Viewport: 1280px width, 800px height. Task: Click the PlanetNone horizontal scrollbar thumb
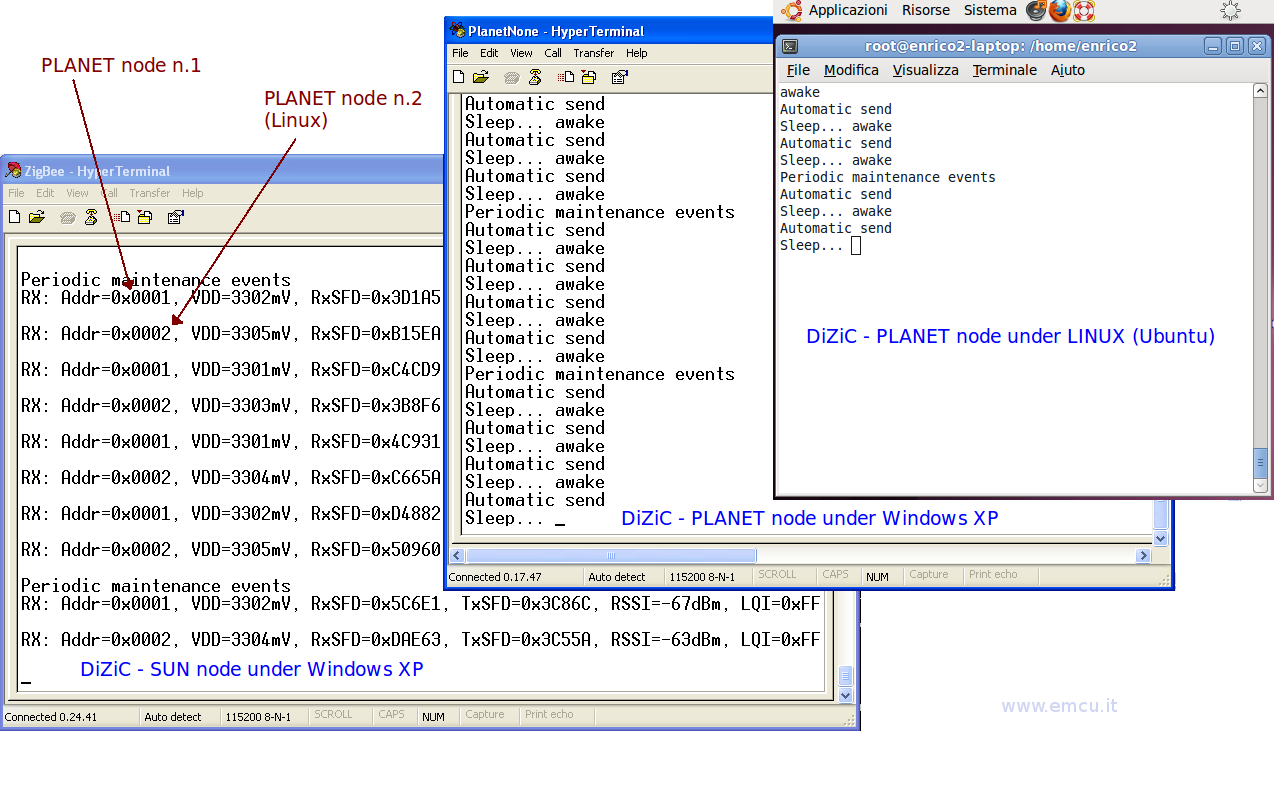(611, 555)
